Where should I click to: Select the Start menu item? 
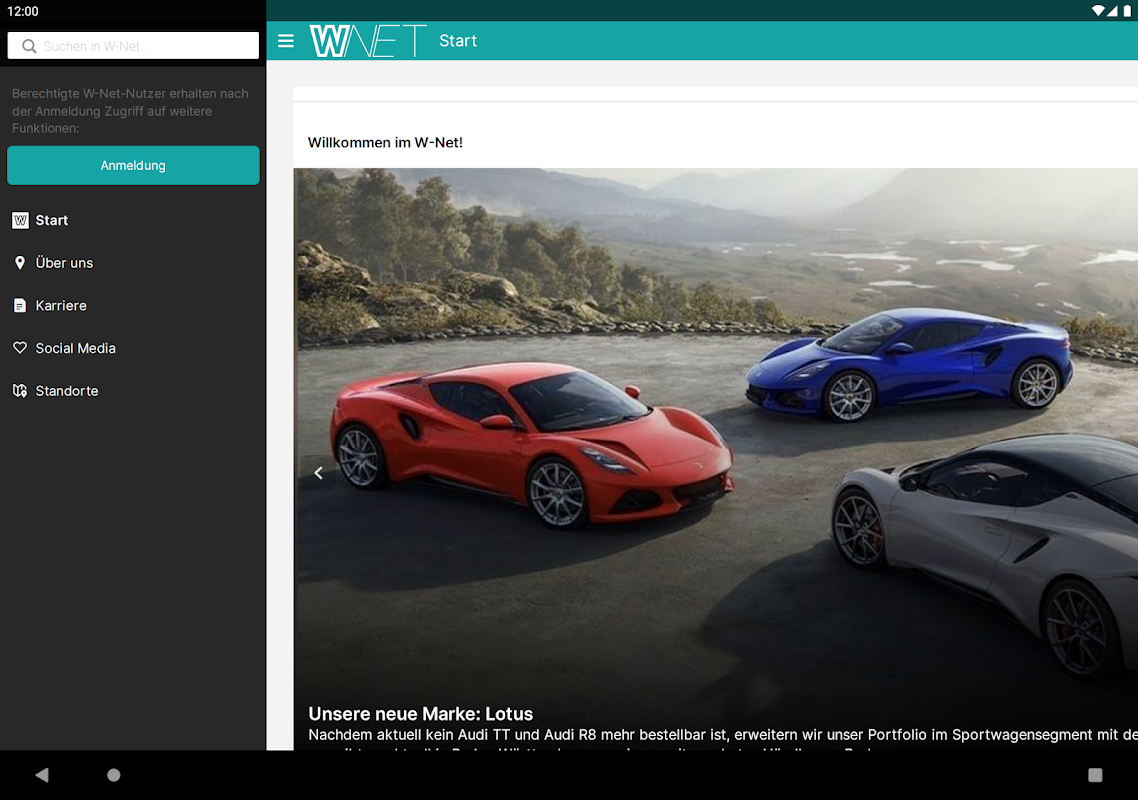[133, 220]
